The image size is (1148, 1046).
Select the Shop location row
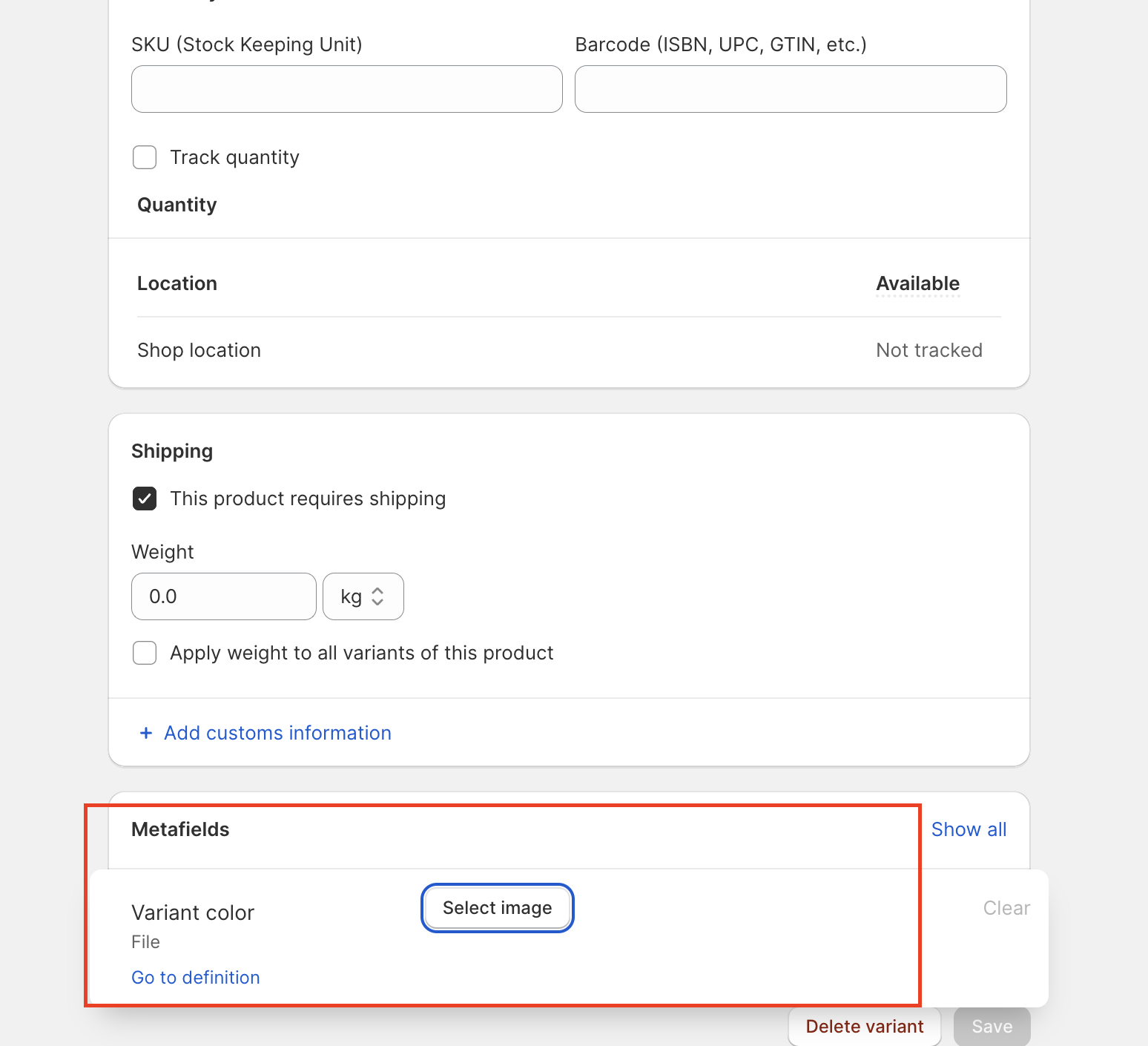(199, 350)
